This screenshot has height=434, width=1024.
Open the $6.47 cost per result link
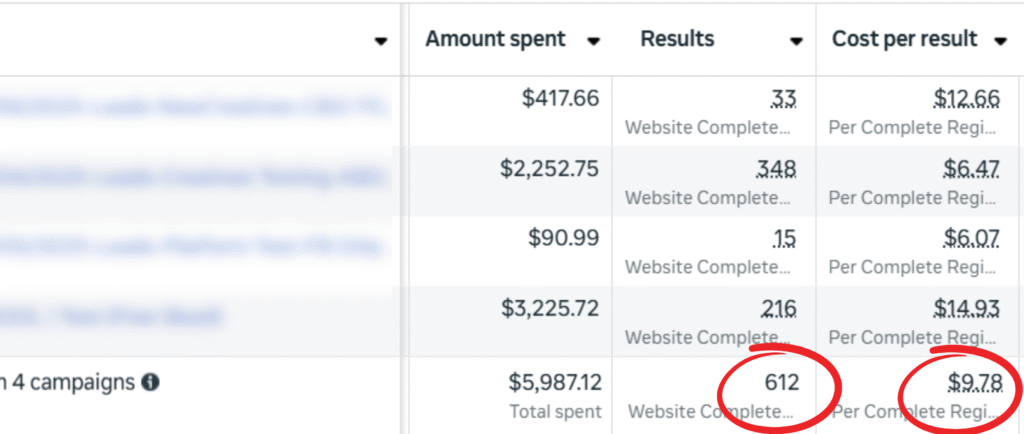[971, 169]
